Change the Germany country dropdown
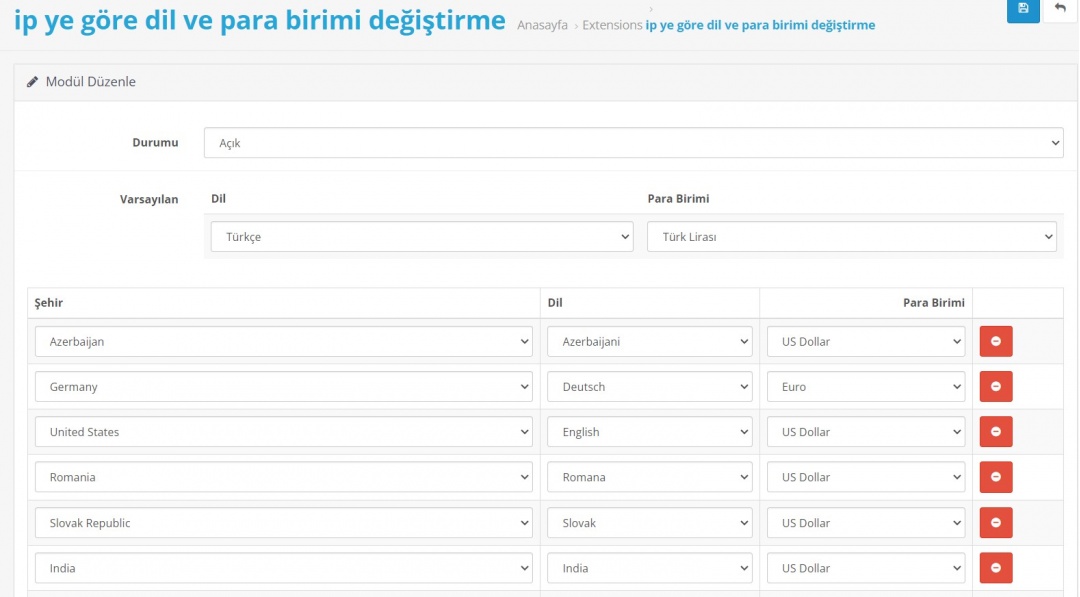Screen dimensions: 1080x597 click(x=283, y=386)
